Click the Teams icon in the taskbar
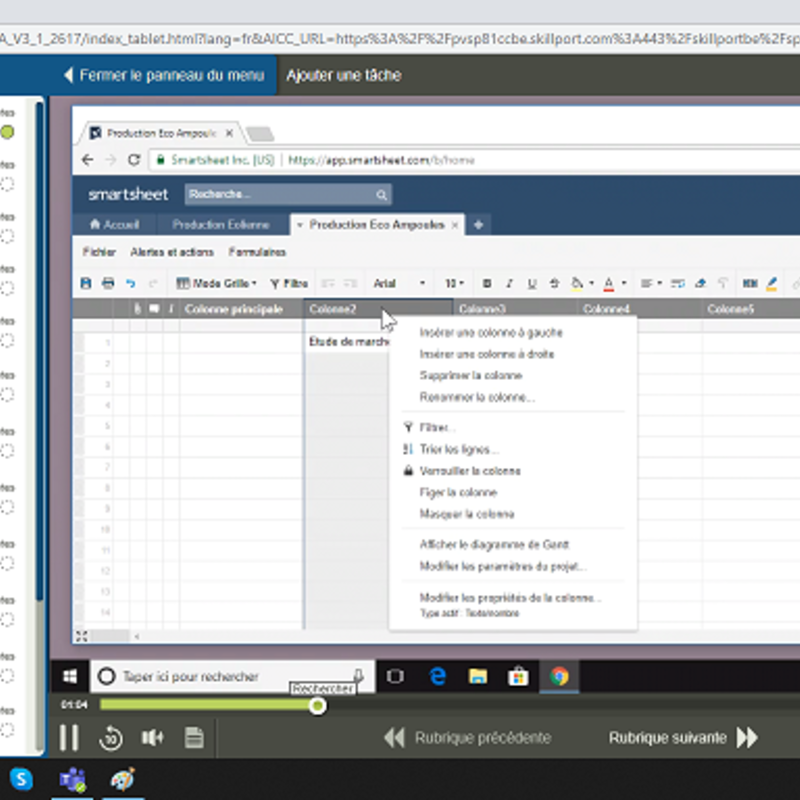 click(72, 779)
